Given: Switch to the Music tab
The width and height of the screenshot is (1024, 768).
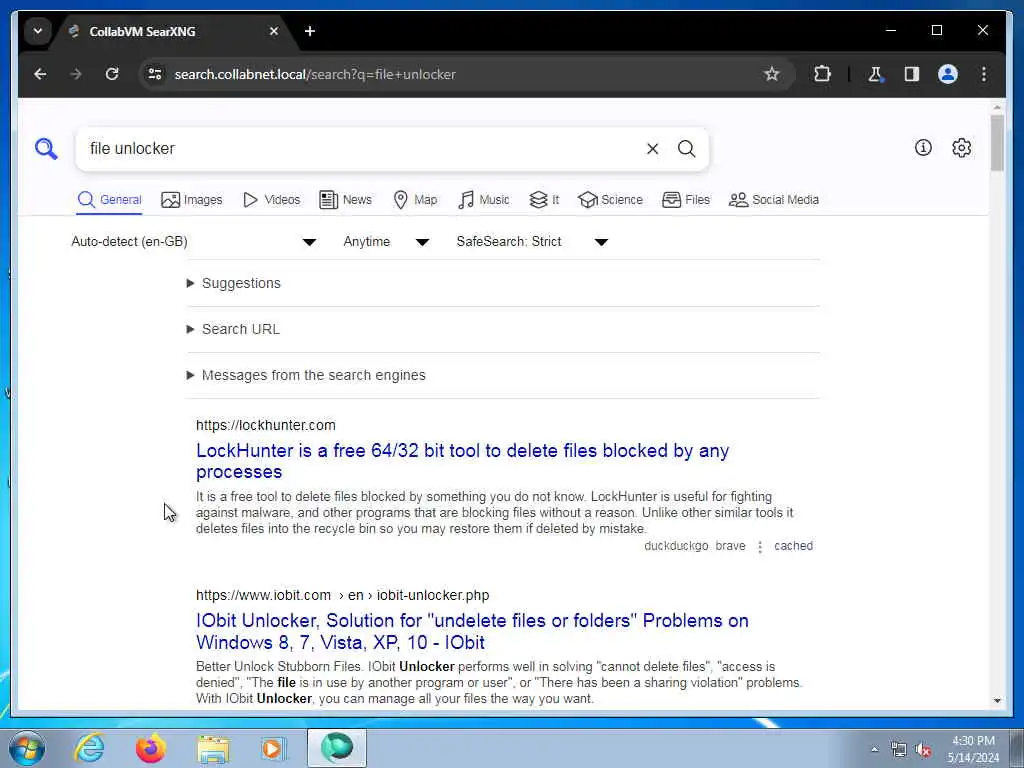Looking at the screenshot, I should 484,200.
